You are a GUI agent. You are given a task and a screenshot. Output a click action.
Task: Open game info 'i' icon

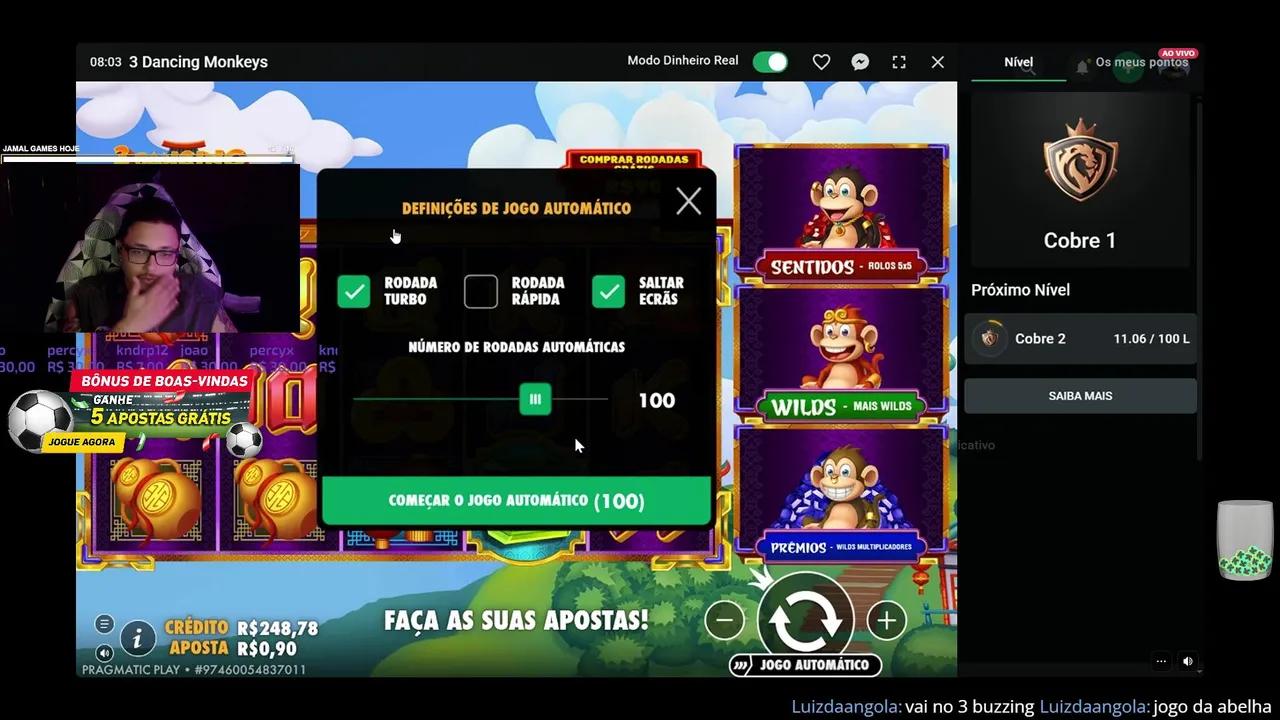click(138, 637)
